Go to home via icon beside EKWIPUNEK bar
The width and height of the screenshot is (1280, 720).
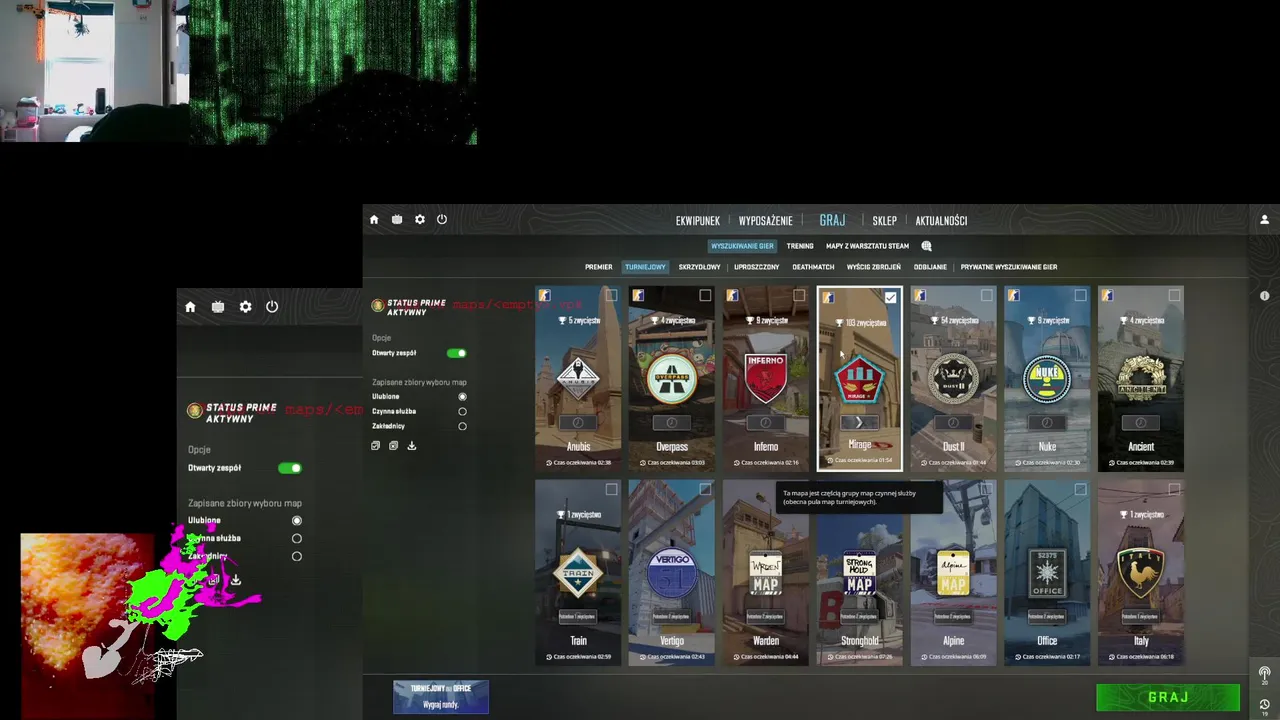374,220
